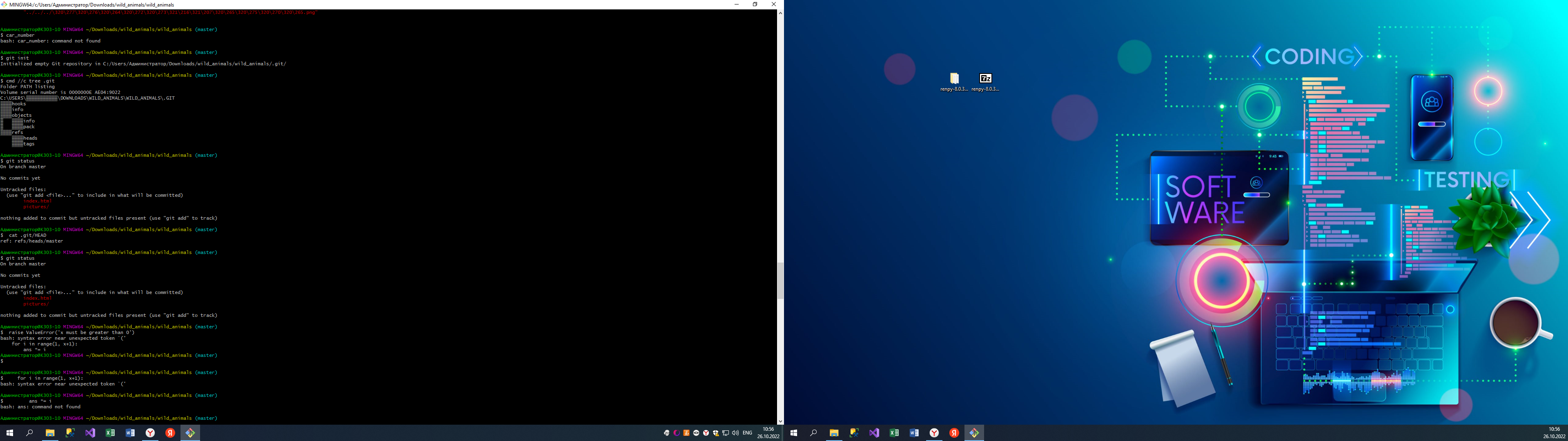Screen dimensions: 1568x441
Task: Click the line "bash: car_number: command not found"
Action: tap(51, 41)
